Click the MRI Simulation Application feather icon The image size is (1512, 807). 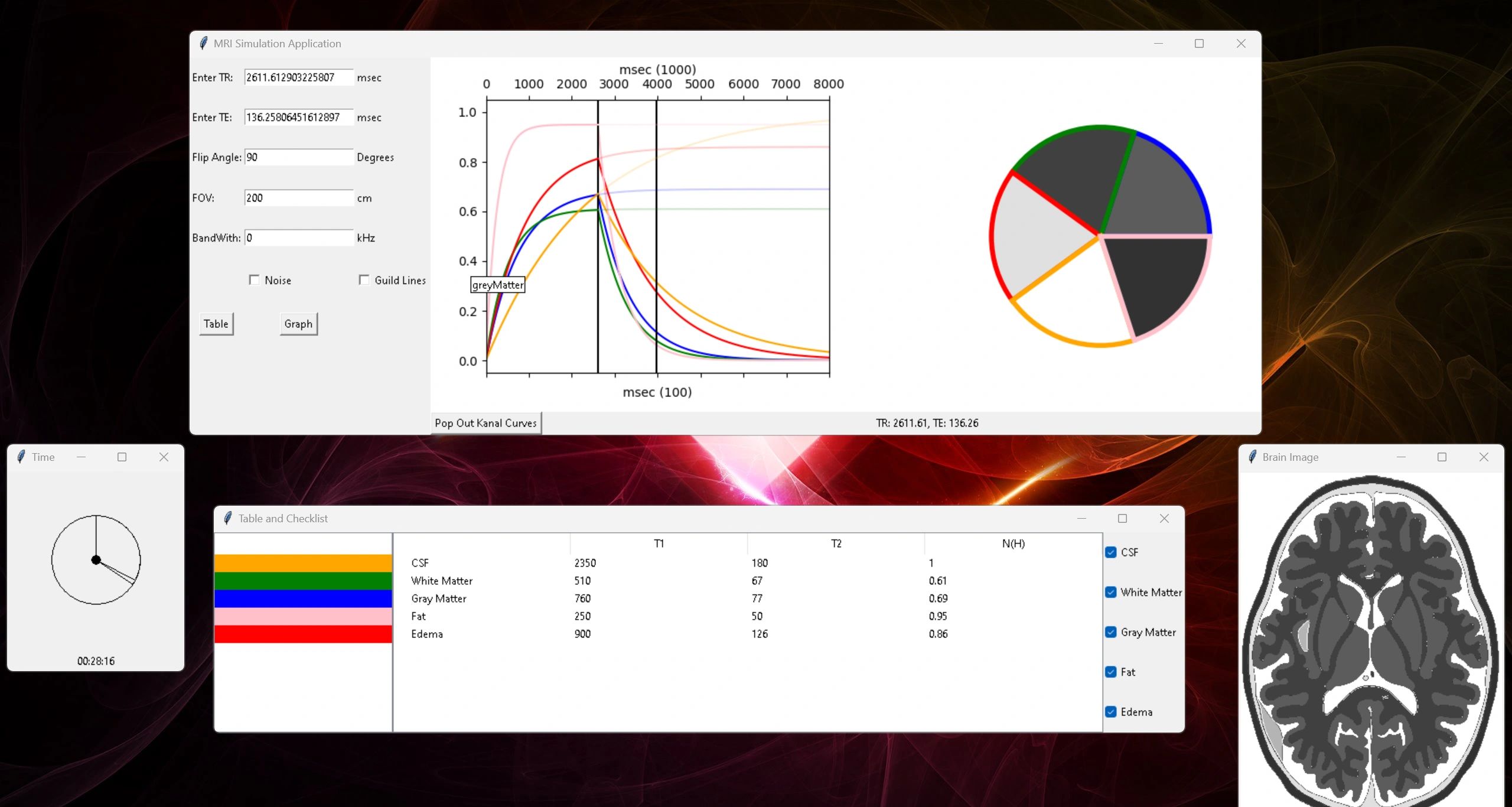pyautogui.click(x=203, y=43)
